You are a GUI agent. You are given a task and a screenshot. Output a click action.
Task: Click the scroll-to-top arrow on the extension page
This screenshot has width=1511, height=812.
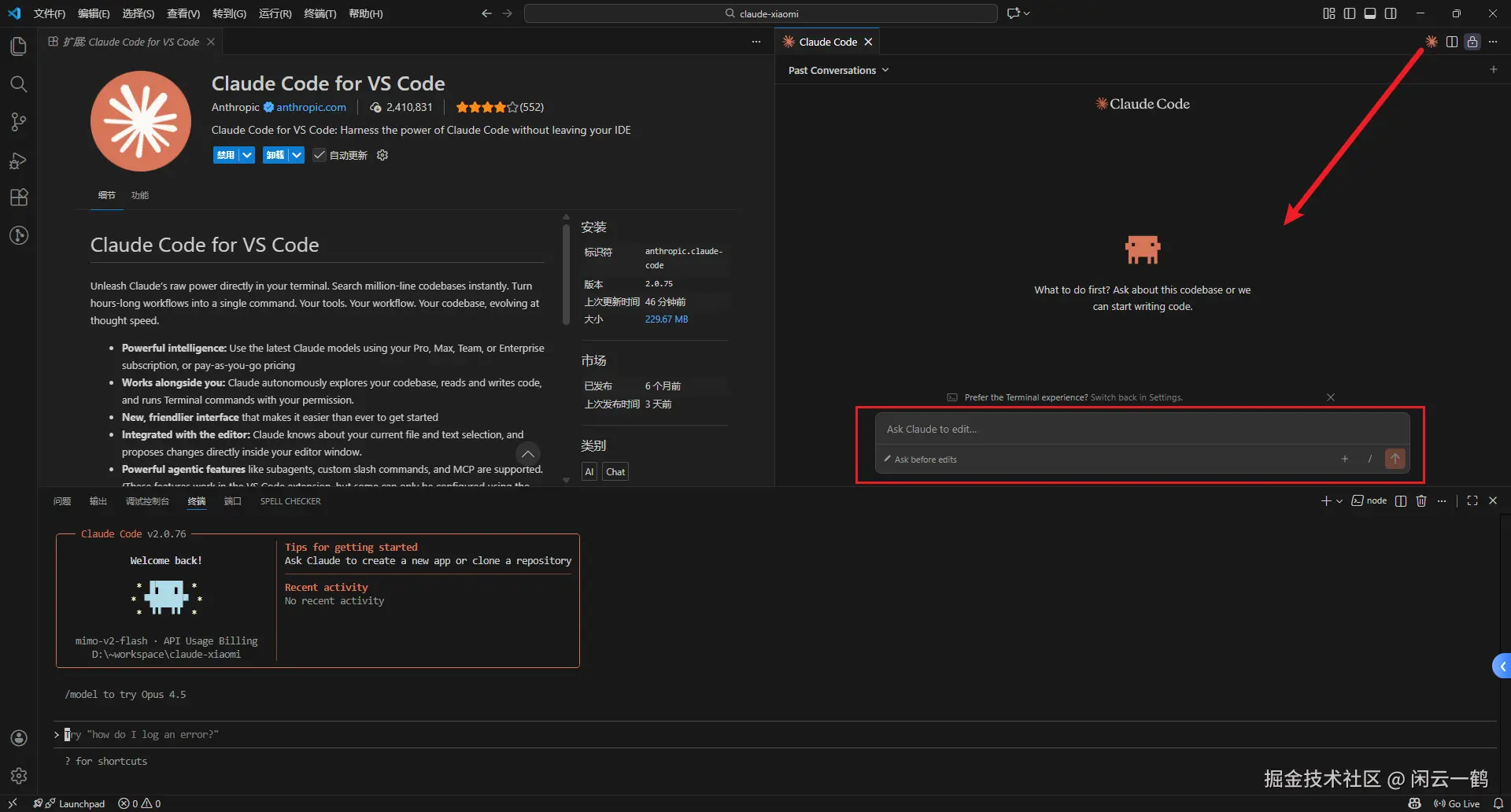pos(528,453)
